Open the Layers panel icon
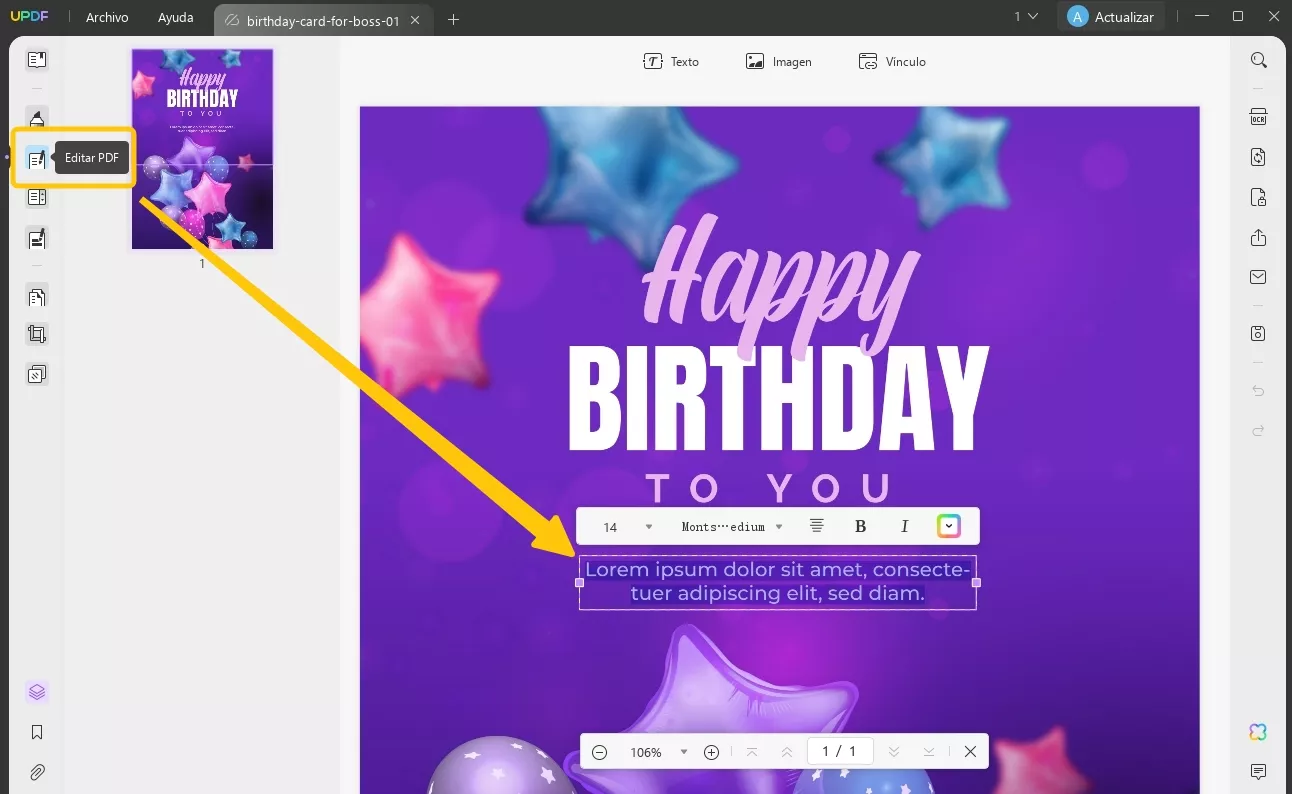The width and height of the screenshot is (1292, 794). [37, 692]
